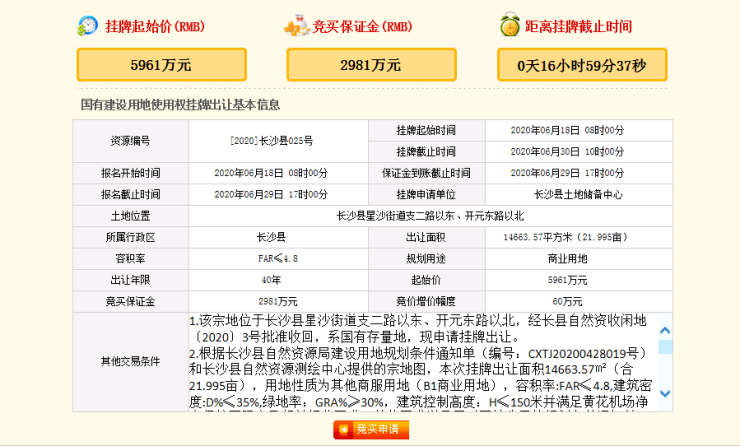Click the alarm clock icon beside 距离挂牌截止时间
Image resolution: width=740 pixels, height=446 pixels.
(510, 25)
